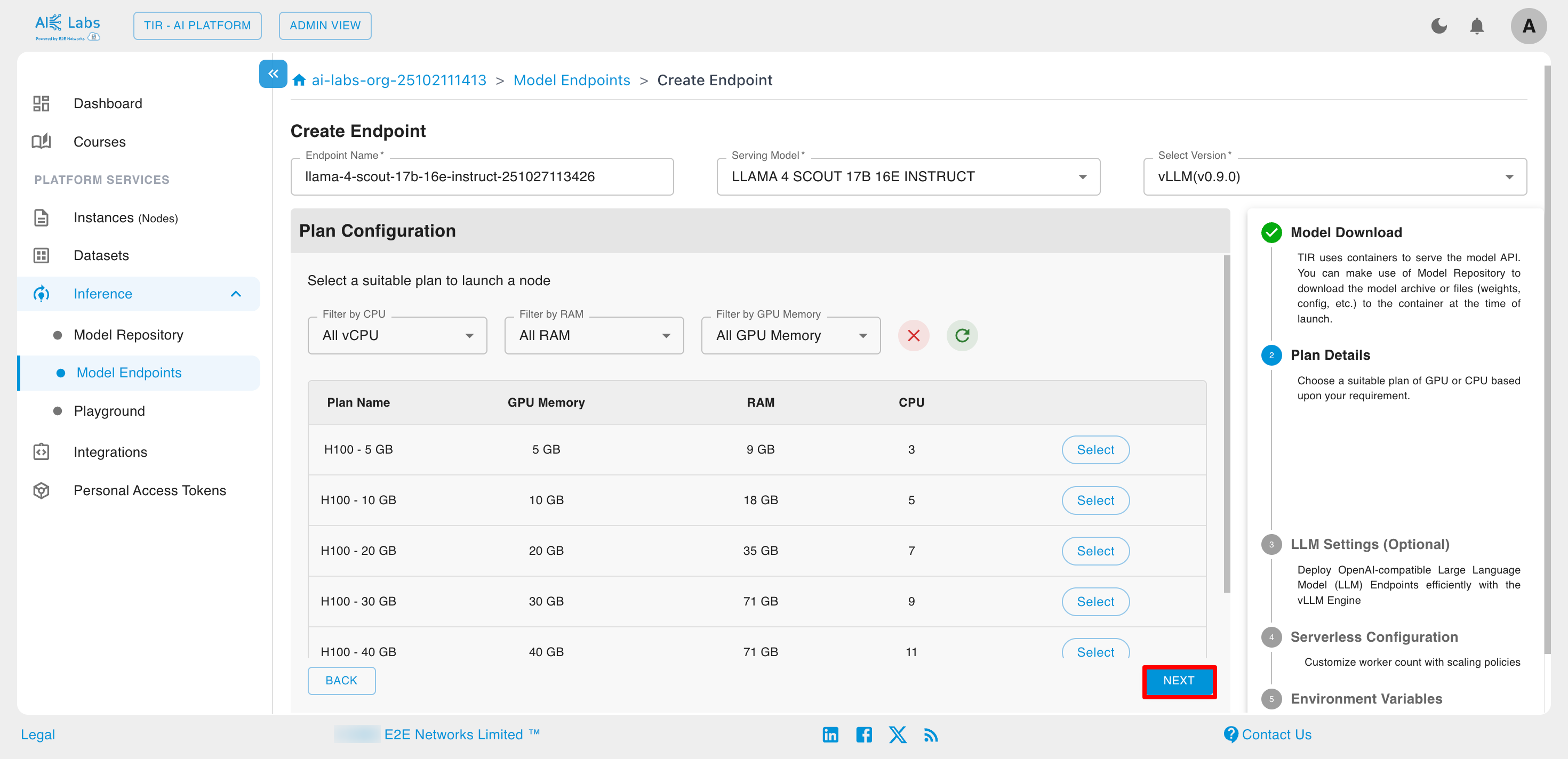Select the H100 - 5 GB plan
Screen dimensions: 1568x759
coord(1095,449)
